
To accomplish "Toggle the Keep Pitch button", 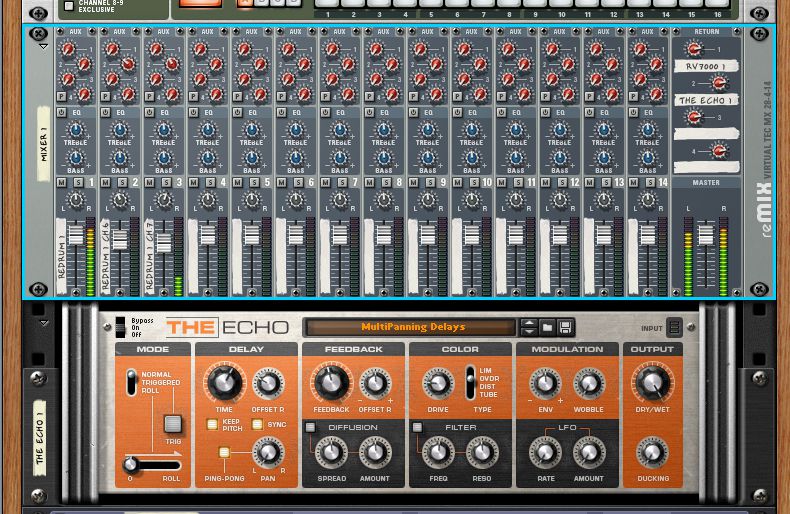I will [x=212, y=424].
